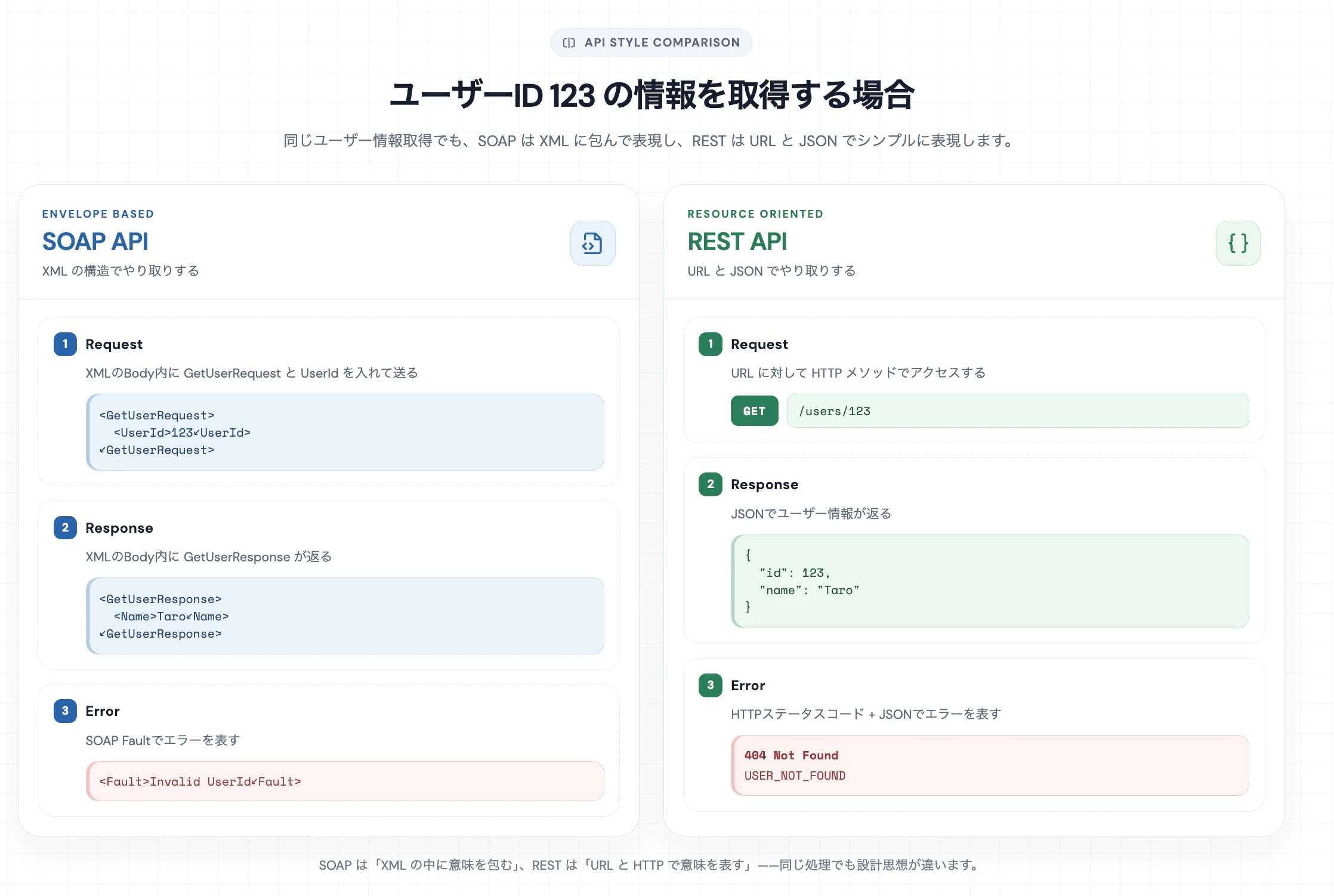Image resolution: width=1334 pixels, height=896 pixels.
Task: Click the REST Request section title
Action: coord(759,344)
